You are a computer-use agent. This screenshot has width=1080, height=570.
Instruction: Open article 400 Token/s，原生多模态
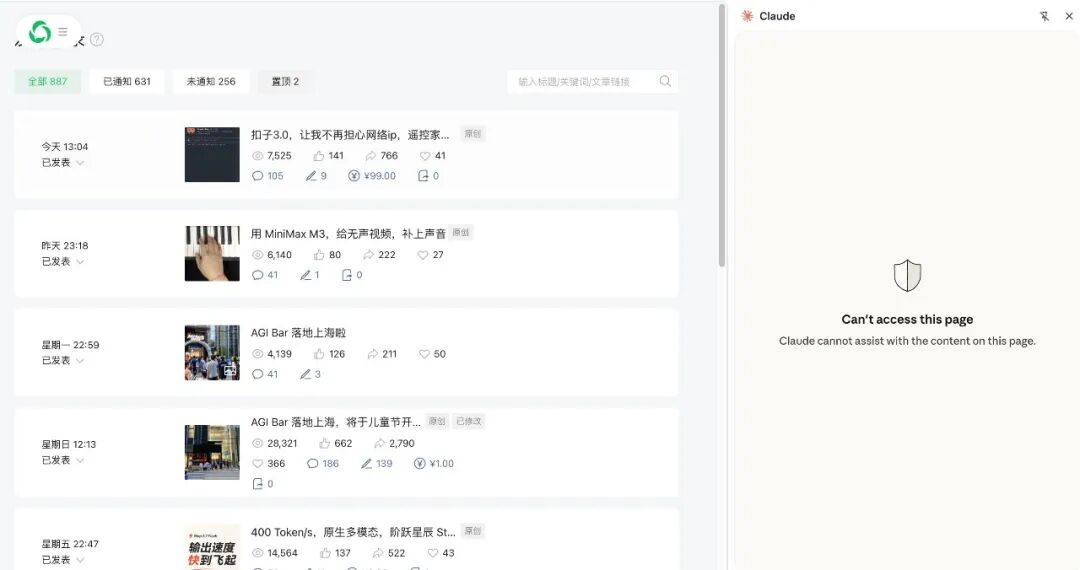click(x=353, y=532)
